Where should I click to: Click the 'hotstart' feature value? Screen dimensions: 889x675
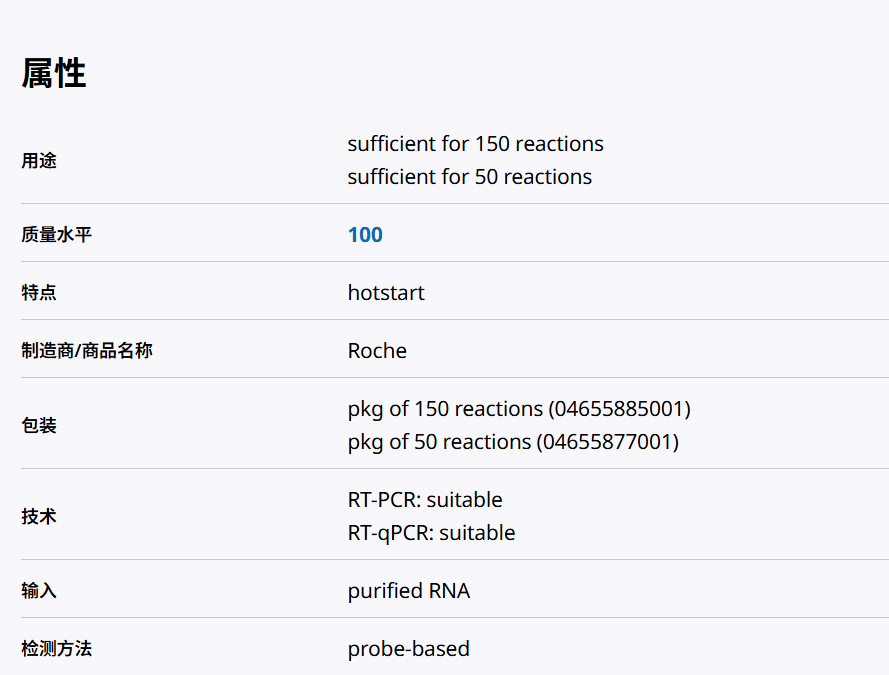pos(386,293)
